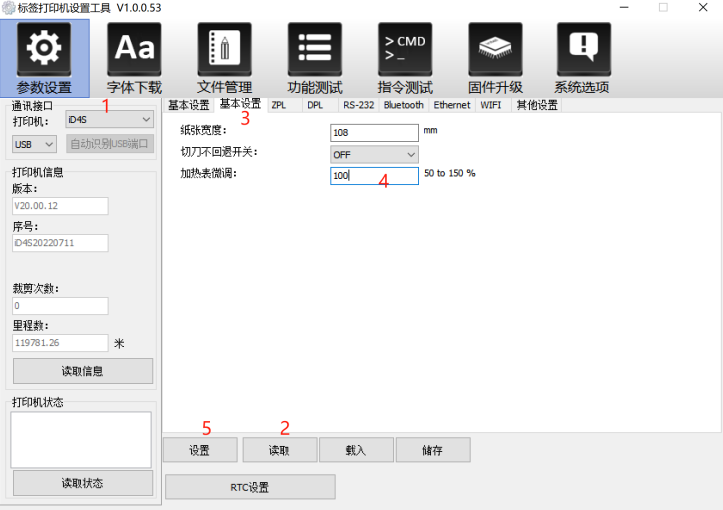Expand the 打印机 model dropdown iD4S
This screenshot has height=510, width=723.
(110, 119)
